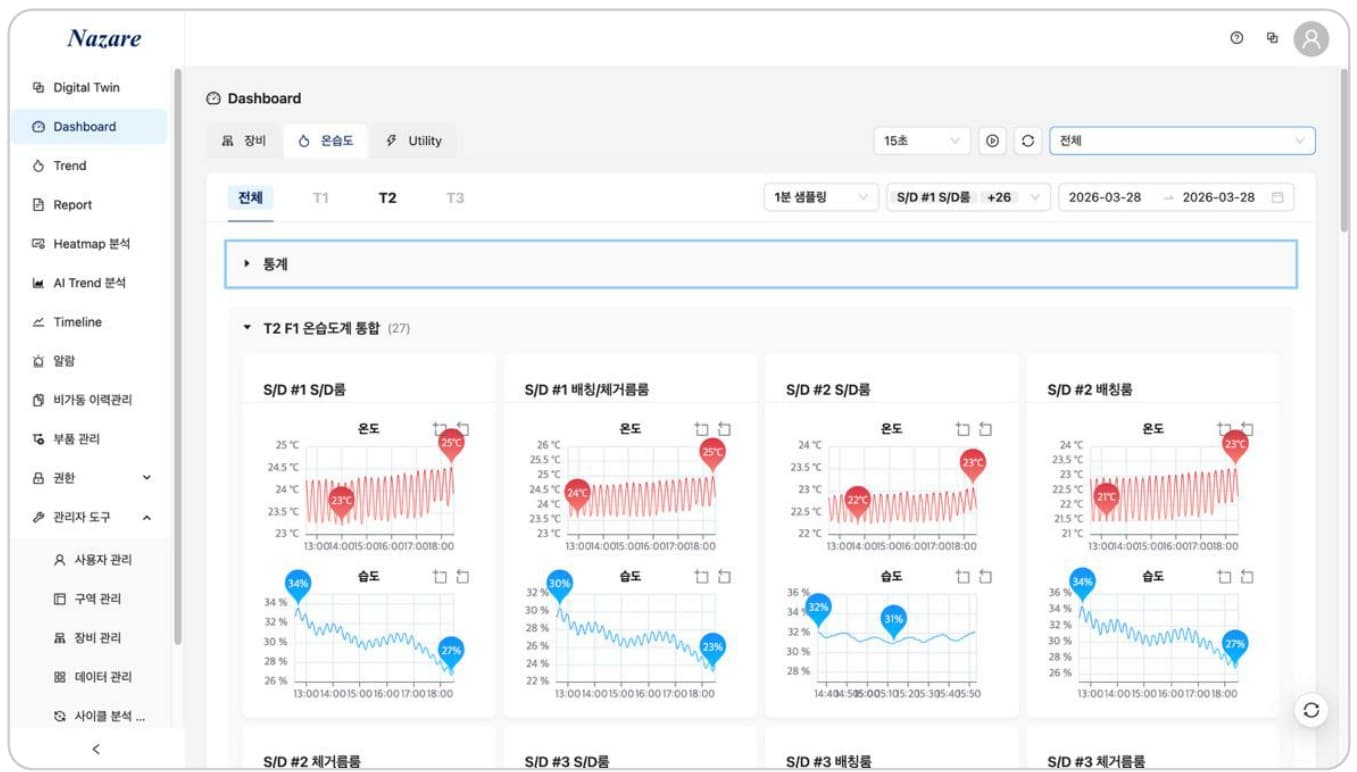1357x772 pixels.
Task: Expand the 통계 section
Action: tap(761, 264)
